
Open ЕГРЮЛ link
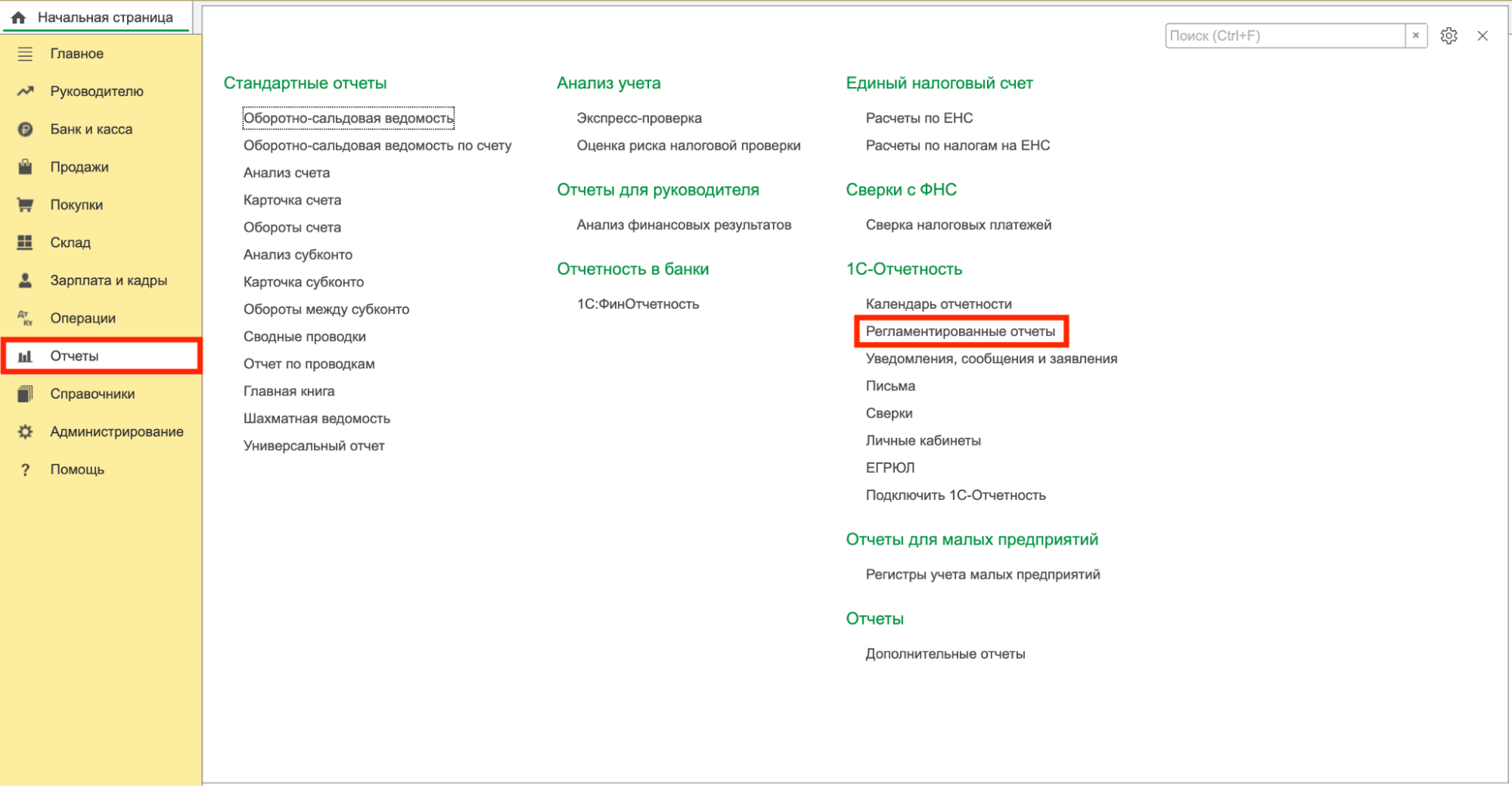click(890, 468)
